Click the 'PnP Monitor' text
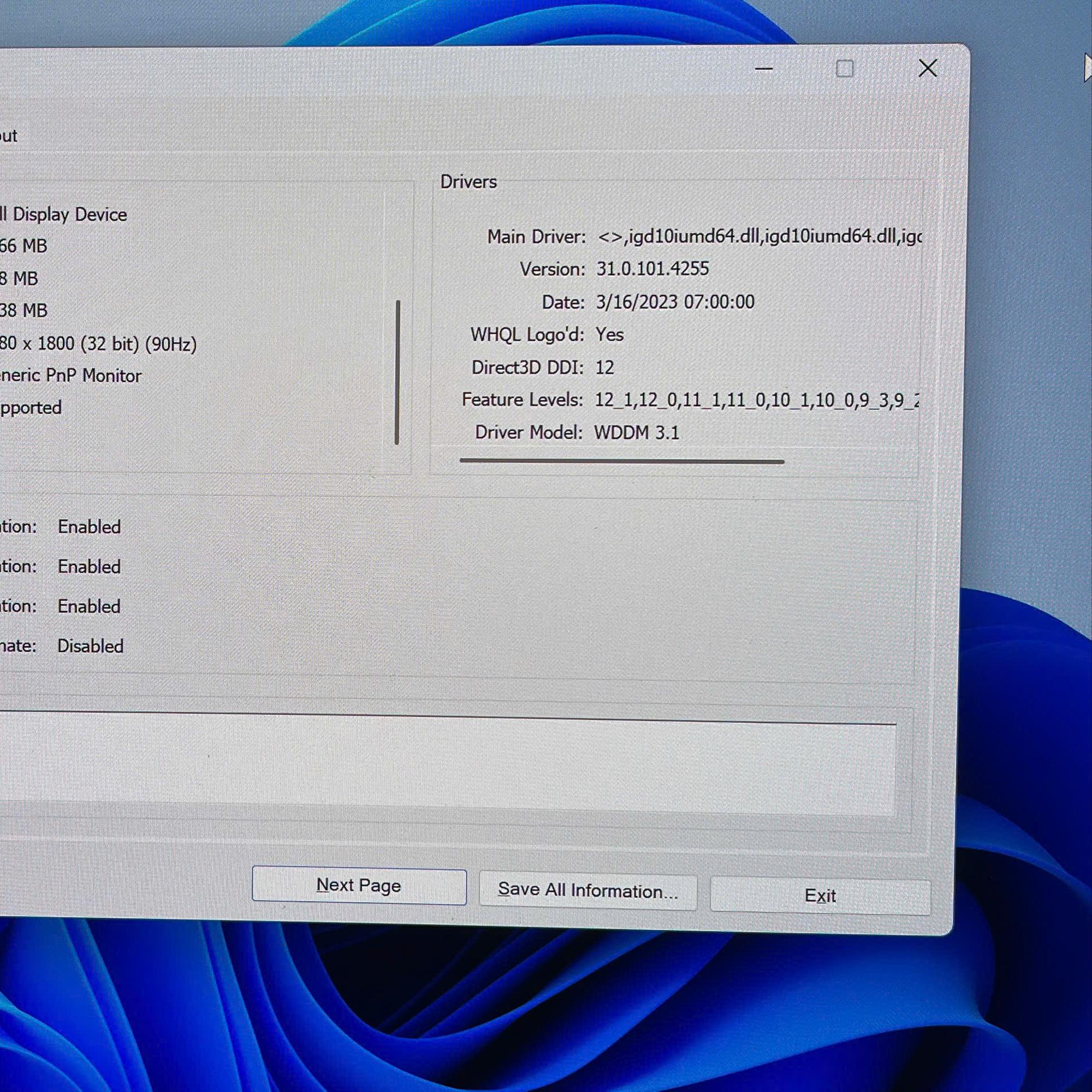Screen dimensions: 1092x1092 93,375
